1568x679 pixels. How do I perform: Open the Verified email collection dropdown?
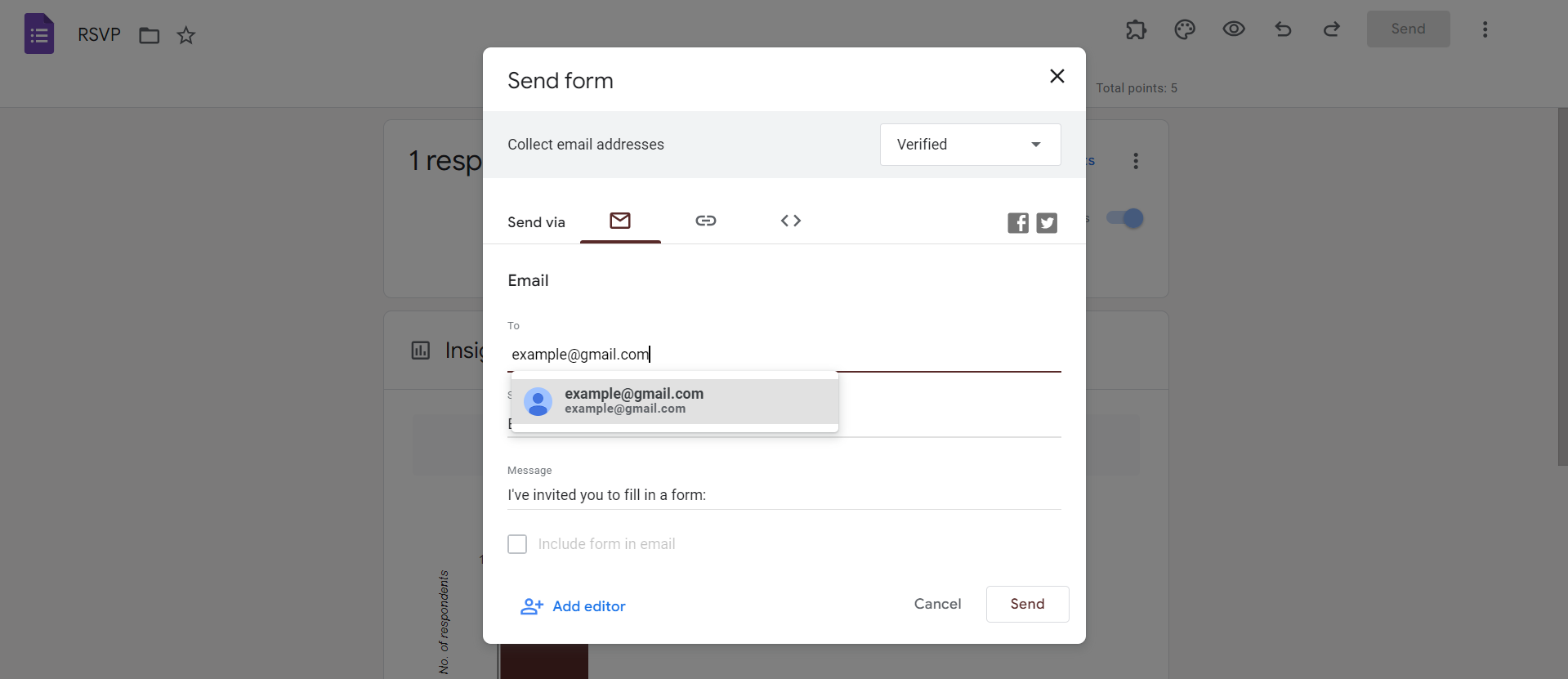[x=971, y=145]
